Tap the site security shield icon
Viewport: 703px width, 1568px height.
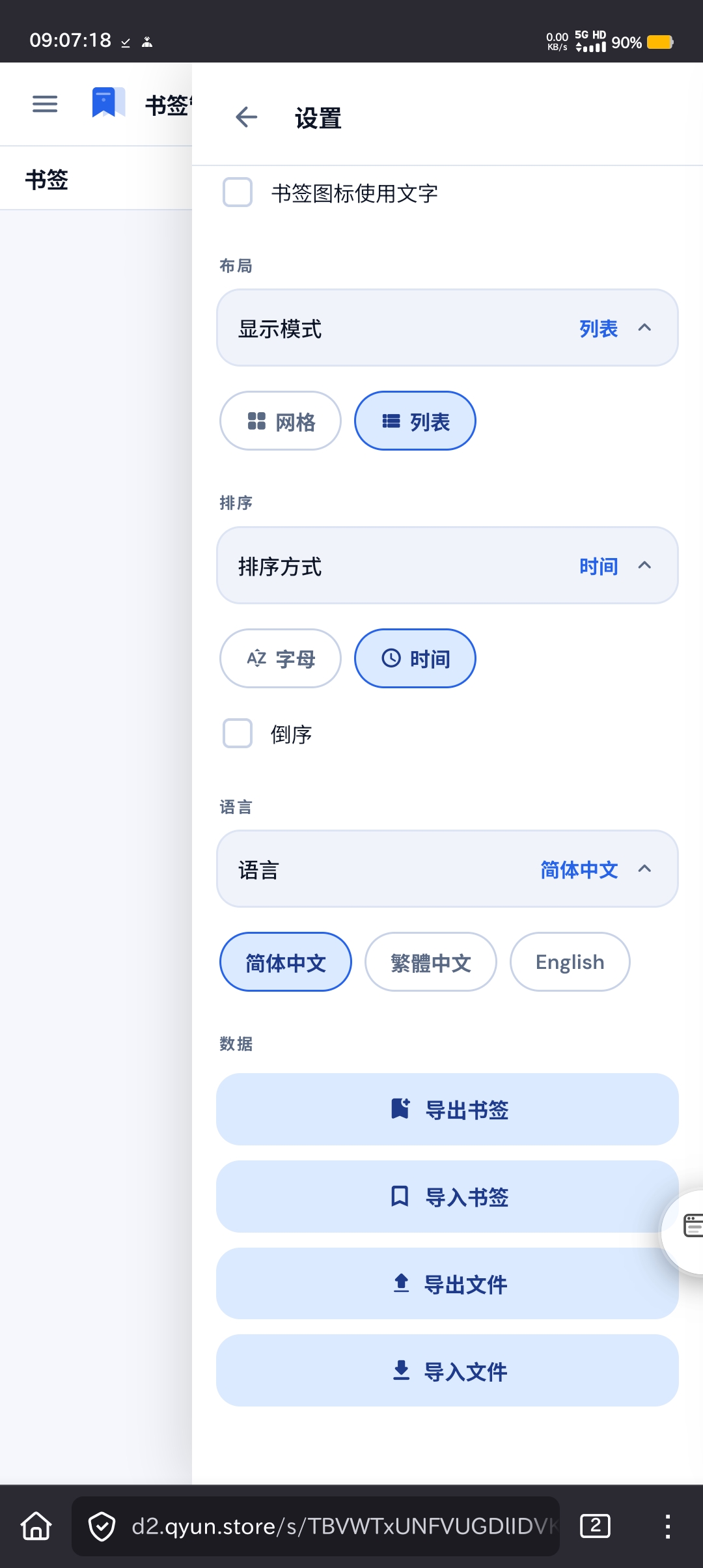coord(102,1526)
